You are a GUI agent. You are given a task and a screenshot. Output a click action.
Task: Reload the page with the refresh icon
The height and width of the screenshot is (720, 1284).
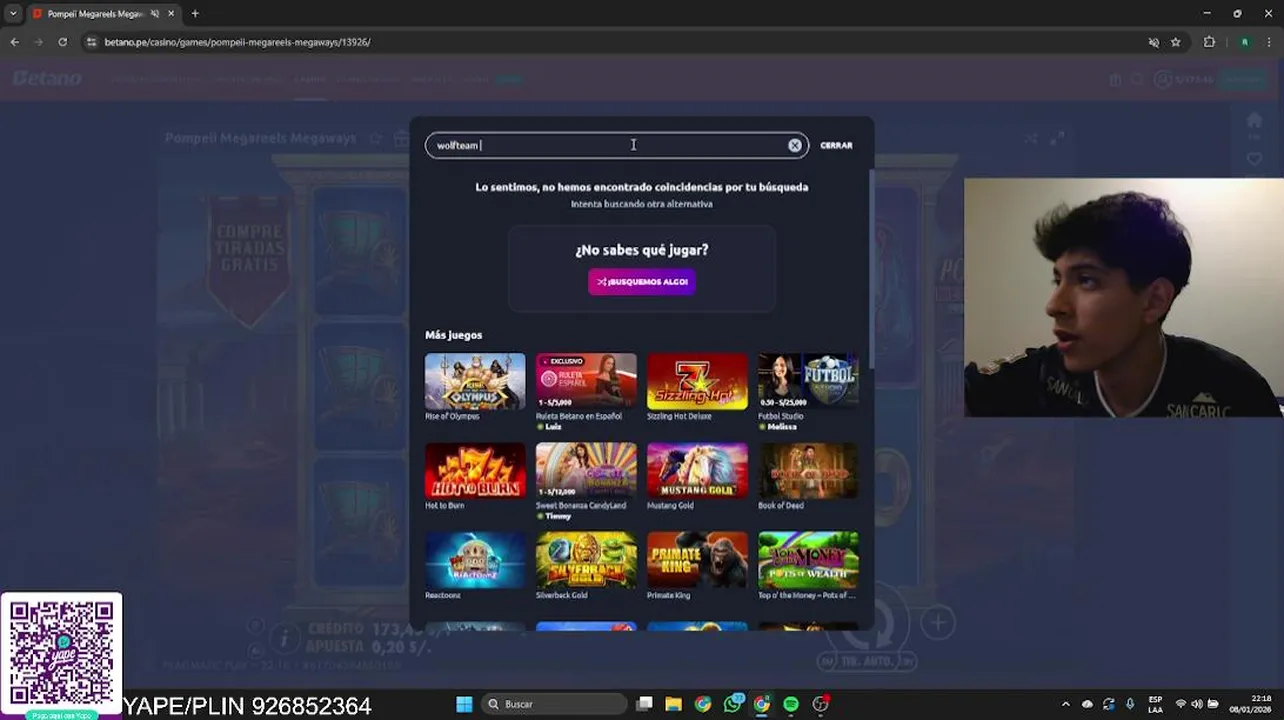pos(62,42)
